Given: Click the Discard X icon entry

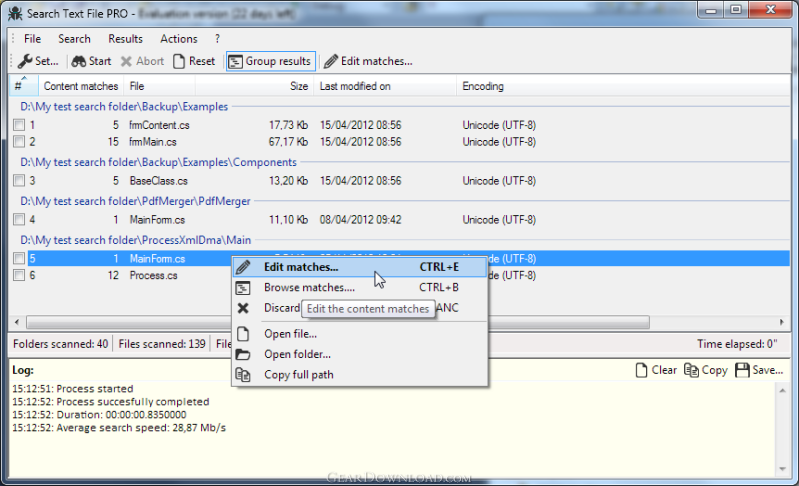Looking at the screenshot, I should tap(243, 308).
